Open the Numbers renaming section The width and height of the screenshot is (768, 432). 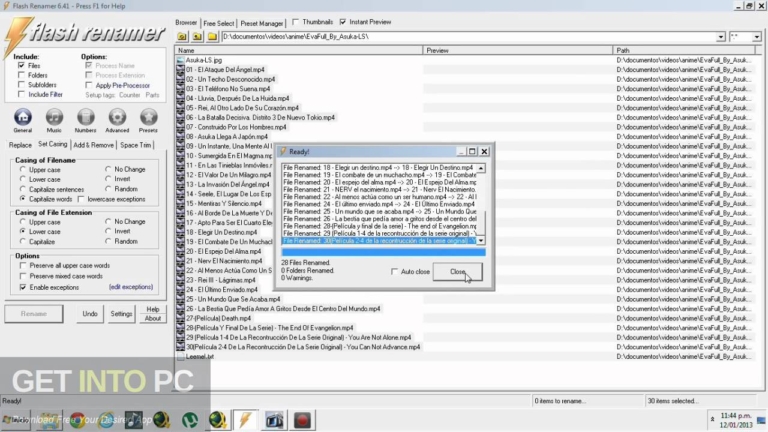pyautogui.click(x=86, y=118)
